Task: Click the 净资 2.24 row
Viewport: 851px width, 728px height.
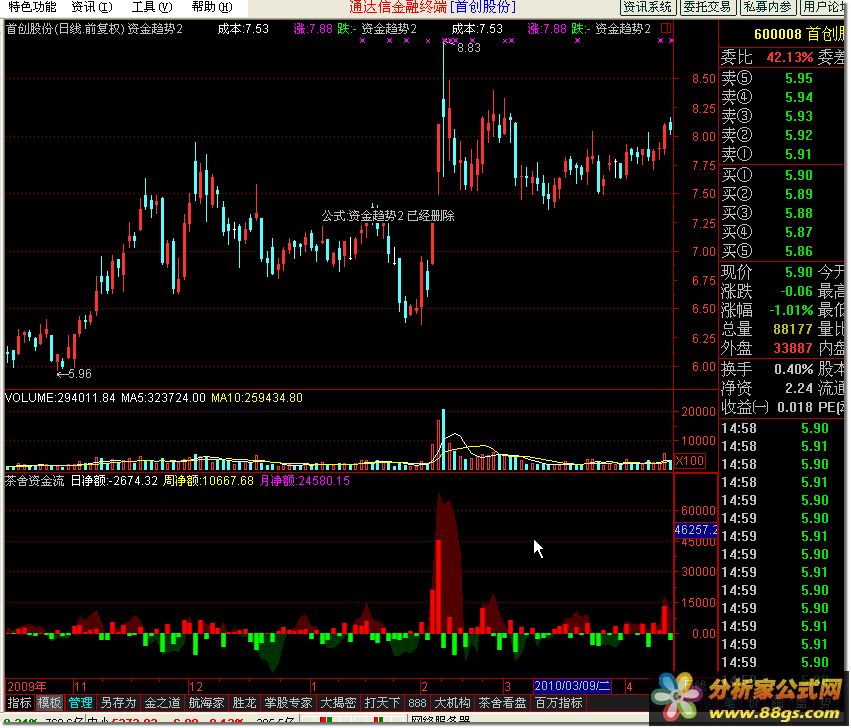Action: (x=767, y=388)
